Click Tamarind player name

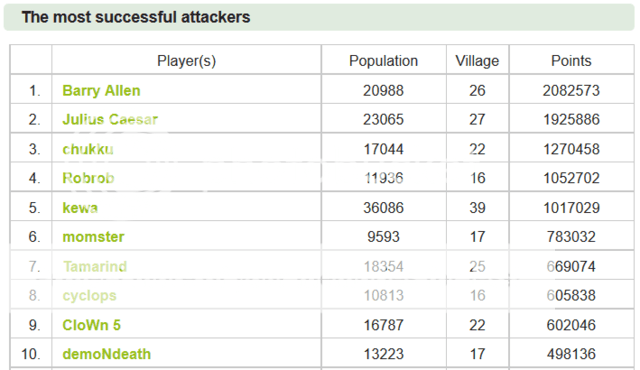[x=95, y=267]
